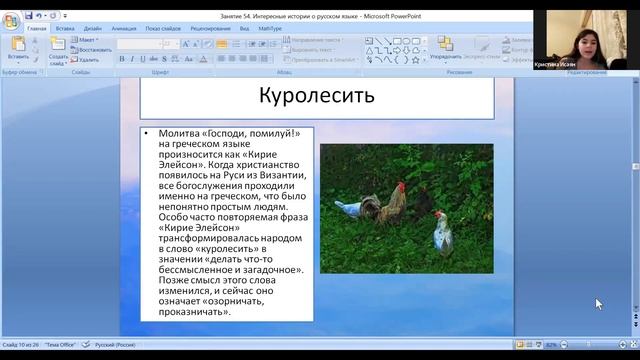The width and height of the screenshot is (640, 360).
Task: Click Удалить to delete the slide
Action: tap(85, 60)
